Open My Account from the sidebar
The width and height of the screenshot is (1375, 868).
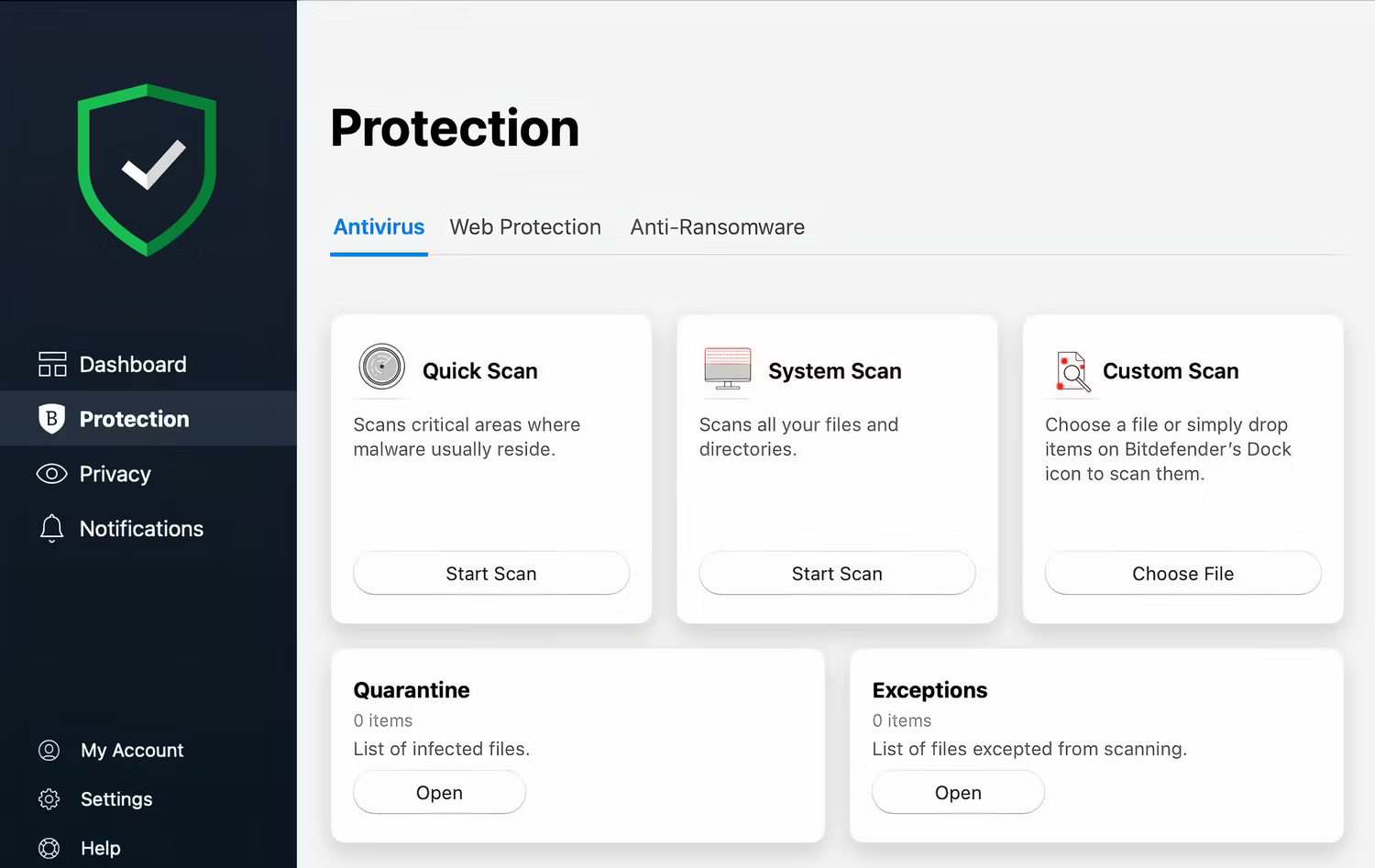point(132,750)
